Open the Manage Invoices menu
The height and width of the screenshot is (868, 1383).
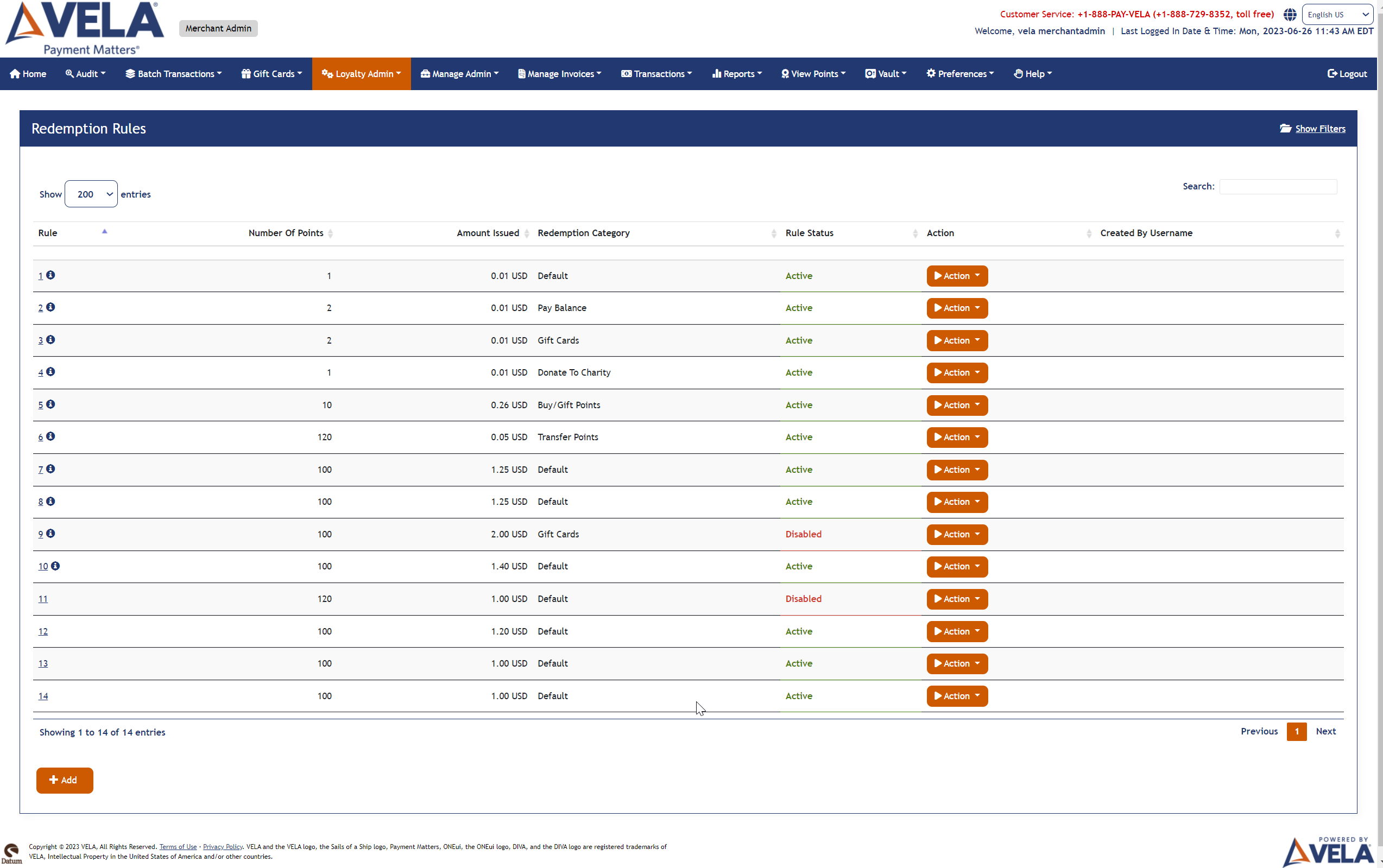(560, 73)
